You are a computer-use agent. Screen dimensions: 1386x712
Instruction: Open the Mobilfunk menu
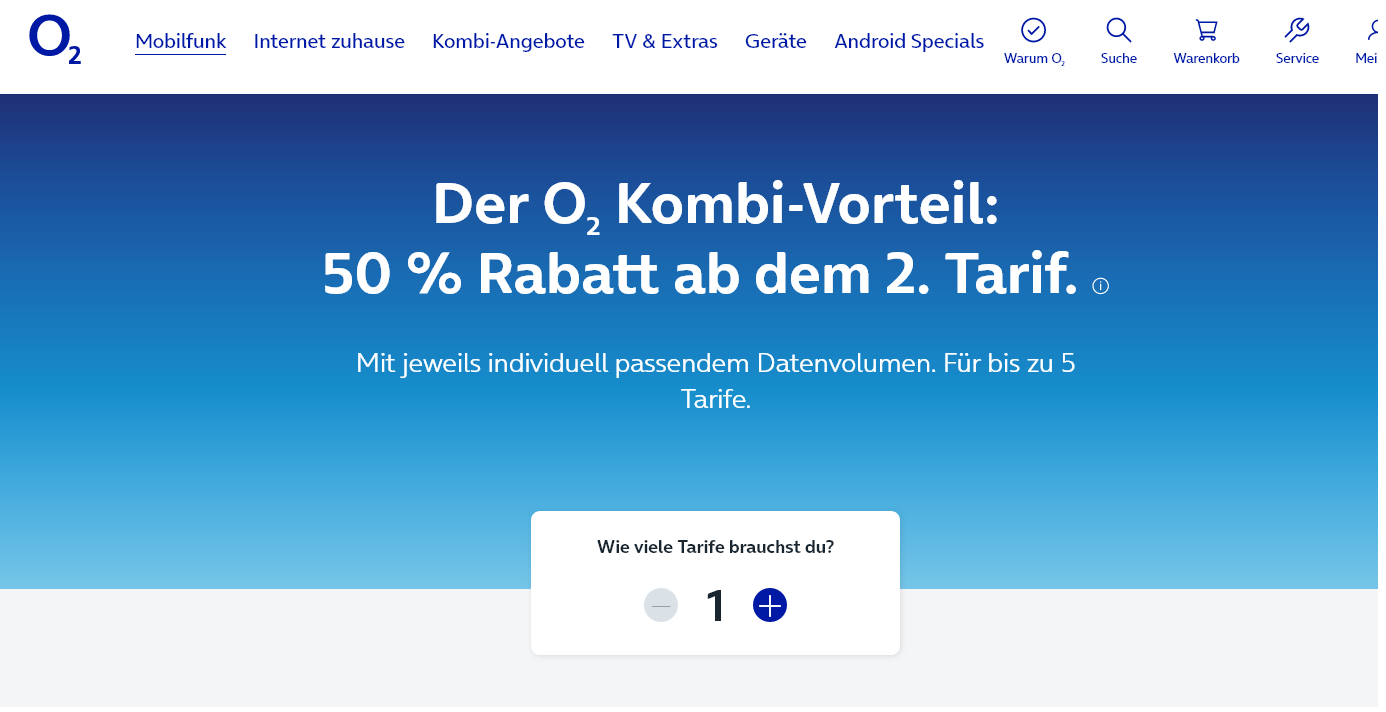click(181, 41)
